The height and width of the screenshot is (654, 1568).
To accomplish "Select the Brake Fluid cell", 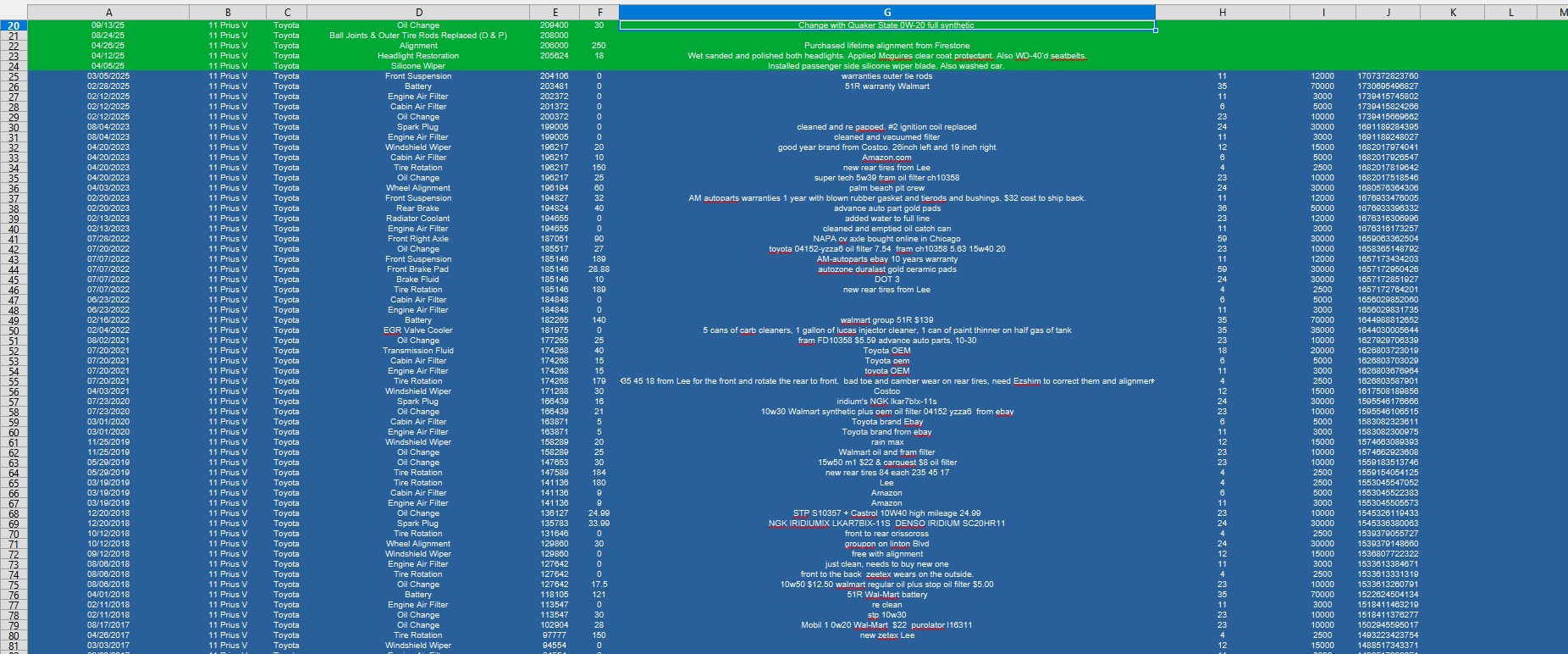I will pos(418,280).
